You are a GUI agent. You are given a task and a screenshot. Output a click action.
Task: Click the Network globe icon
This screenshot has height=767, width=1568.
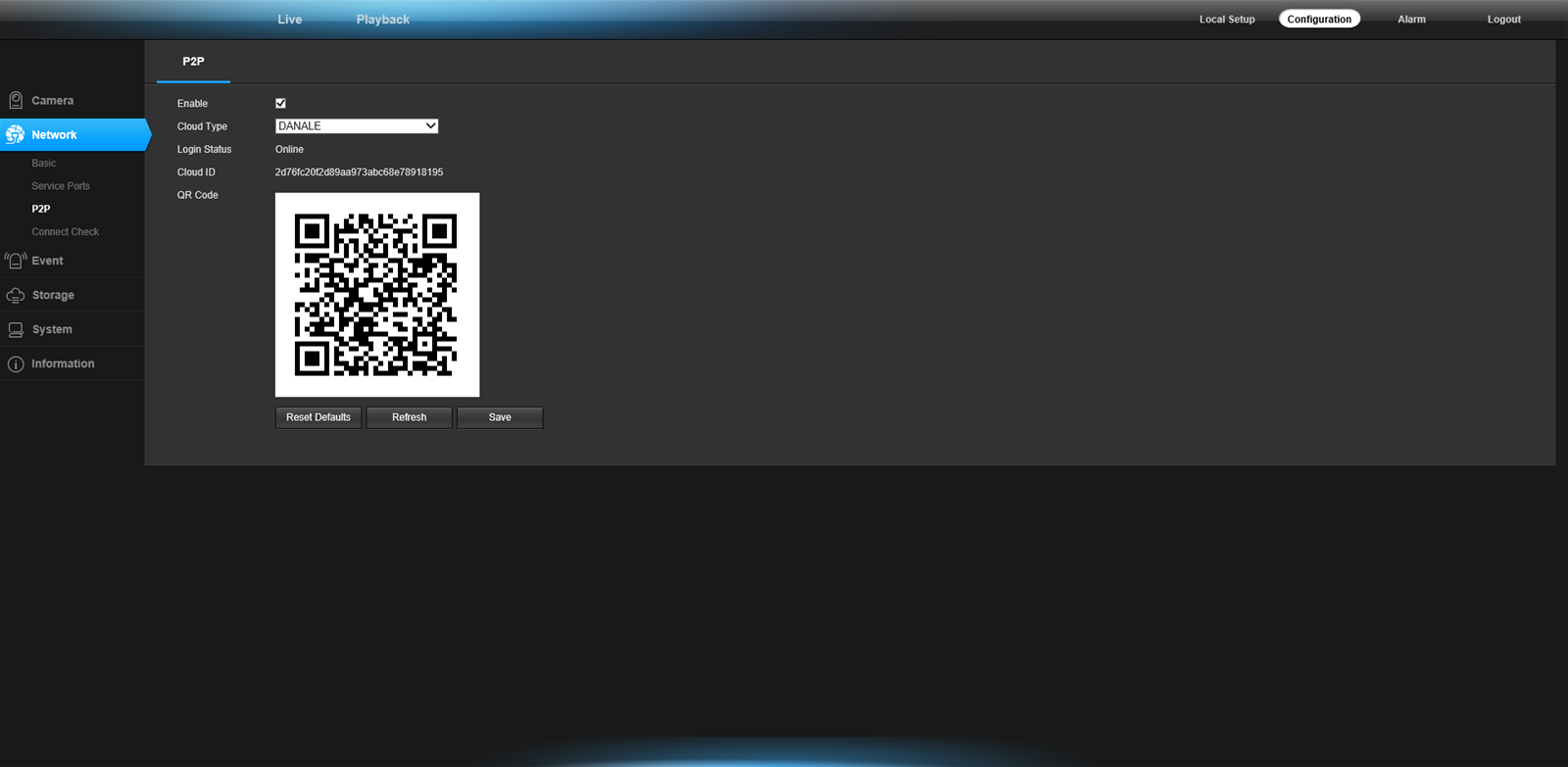tap(15, 135)
